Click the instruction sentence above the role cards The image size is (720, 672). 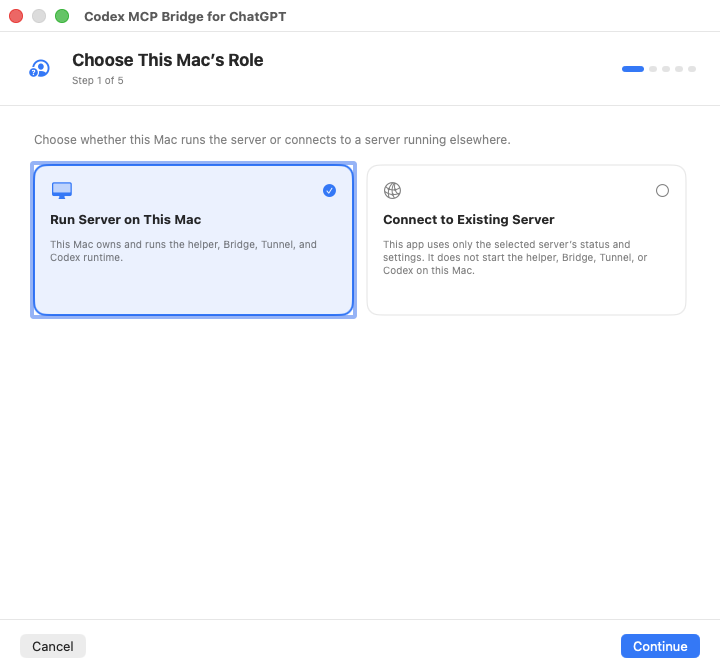[x=272, y=140]
